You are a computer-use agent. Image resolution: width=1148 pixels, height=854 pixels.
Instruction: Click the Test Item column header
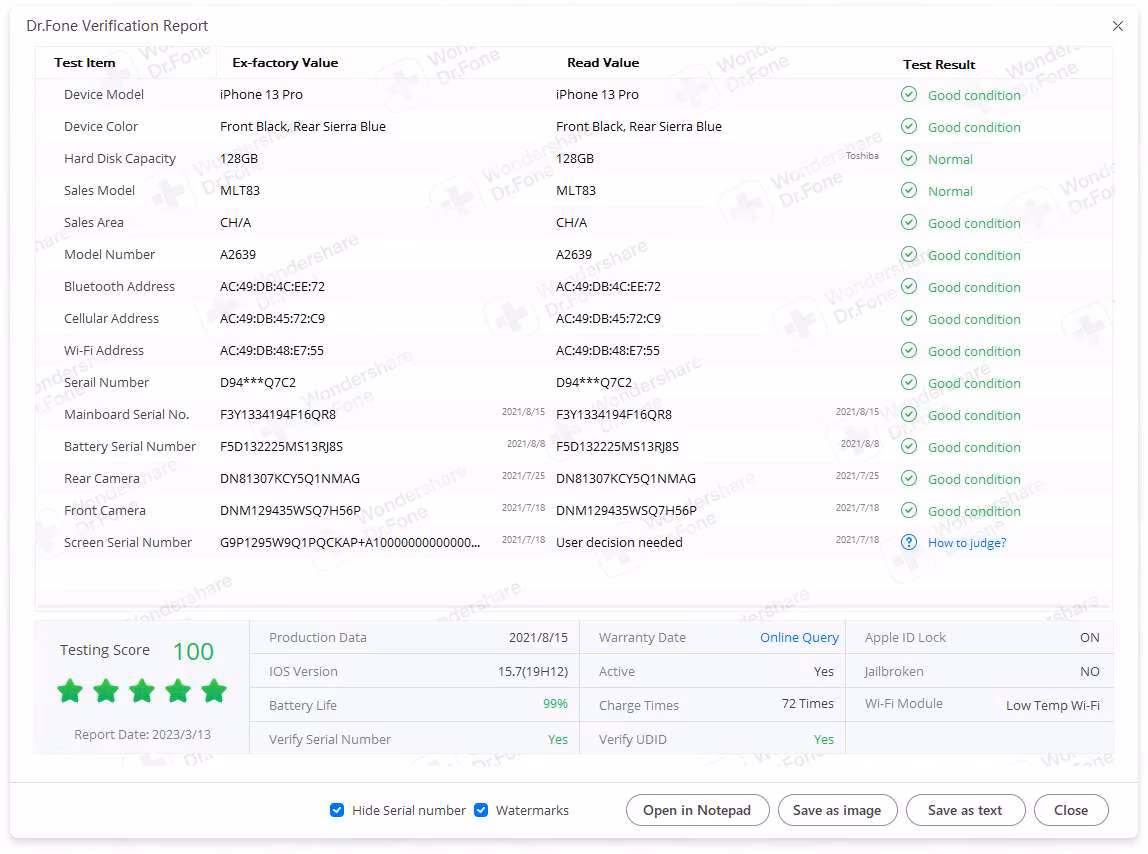(x=85, y=63)
